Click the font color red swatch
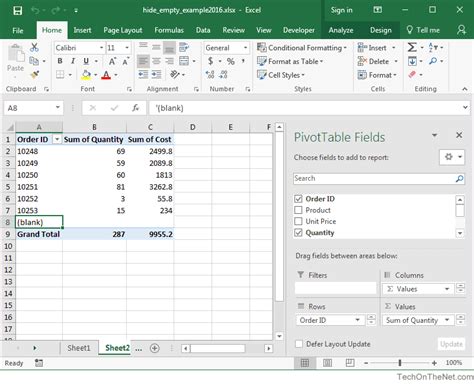The height and width of the screenshot is (385, 474). point(106,75)
